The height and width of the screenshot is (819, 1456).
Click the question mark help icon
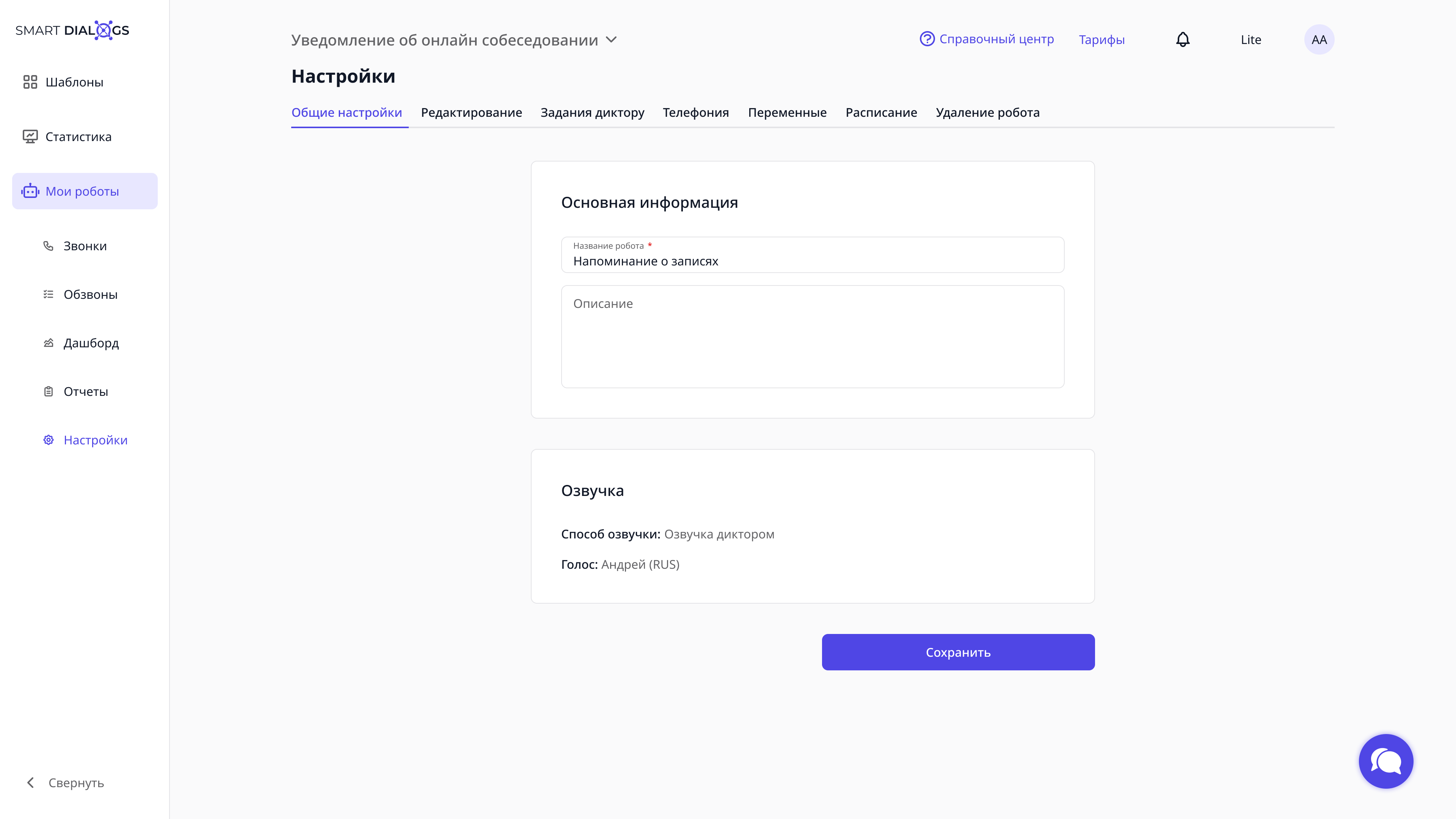pyautogui.click(x=927, y=39)
